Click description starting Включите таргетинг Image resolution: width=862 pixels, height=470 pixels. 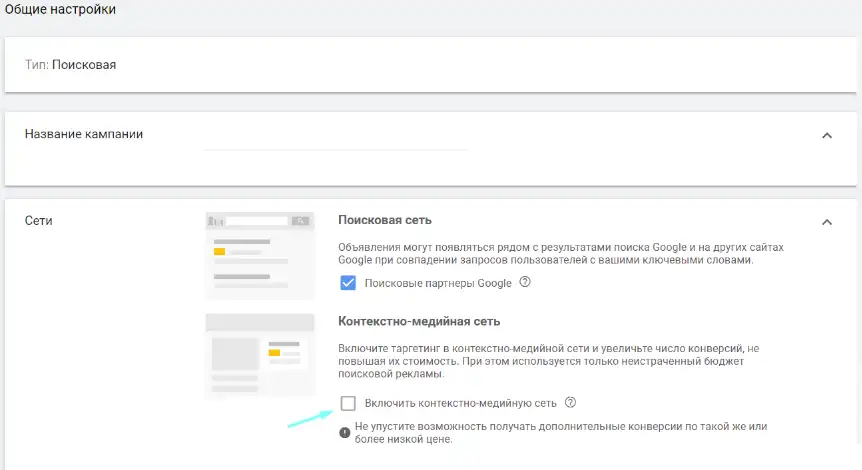549,361
